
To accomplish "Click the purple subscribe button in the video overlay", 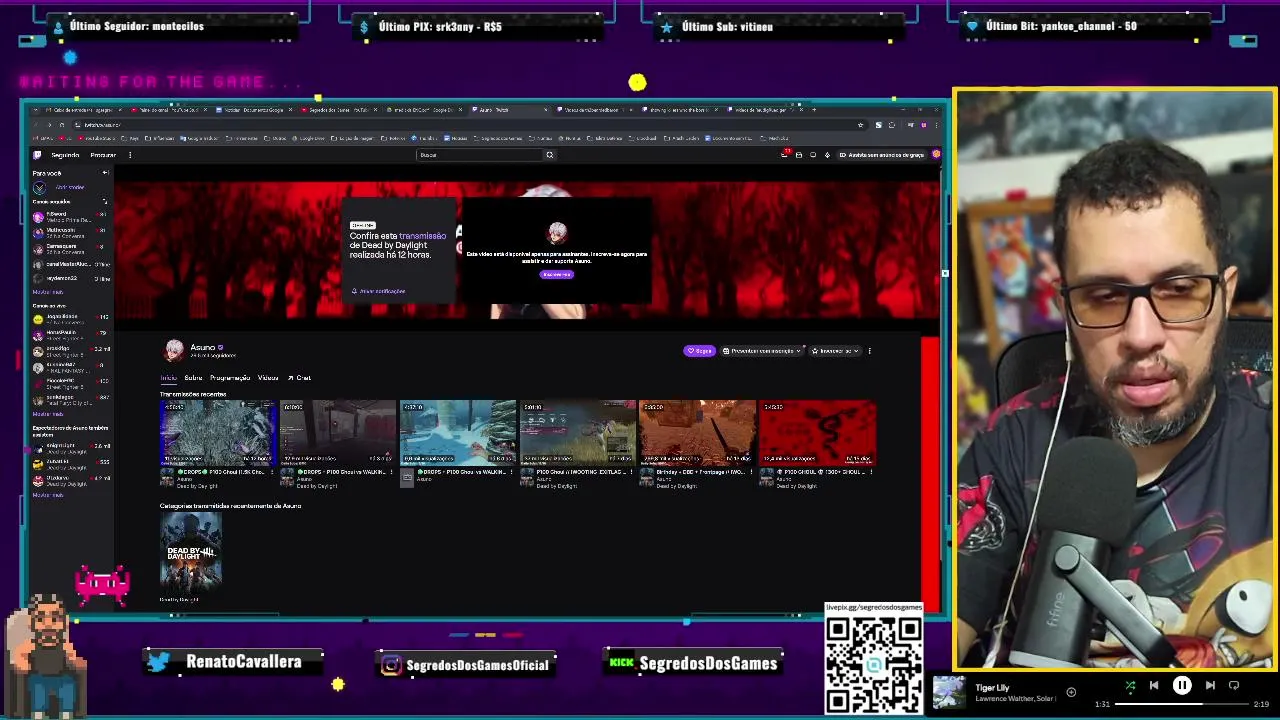I will 557,274.
